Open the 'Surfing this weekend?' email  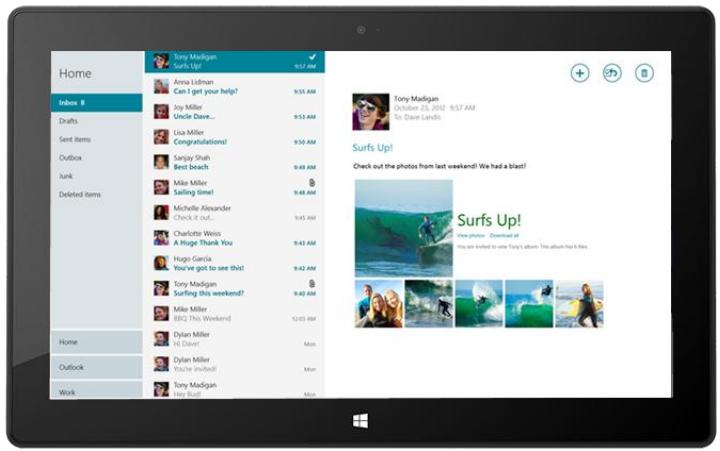[235, 288]
